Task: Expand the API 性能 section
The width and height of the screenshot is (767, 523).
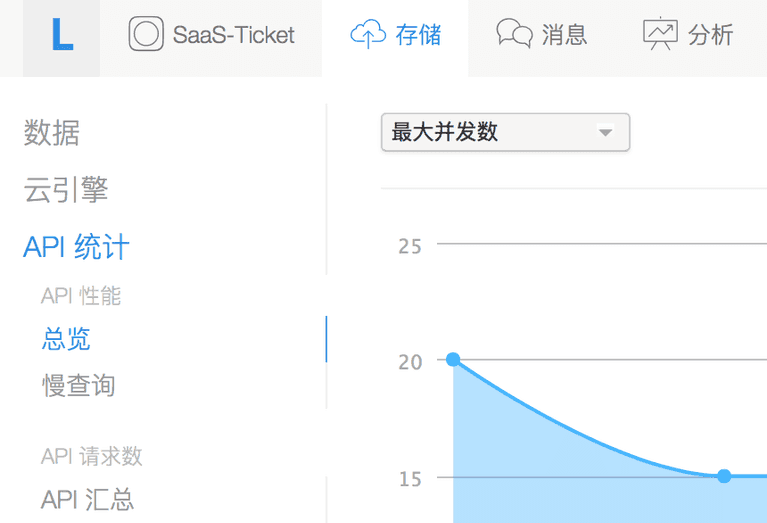Action: 81,295
